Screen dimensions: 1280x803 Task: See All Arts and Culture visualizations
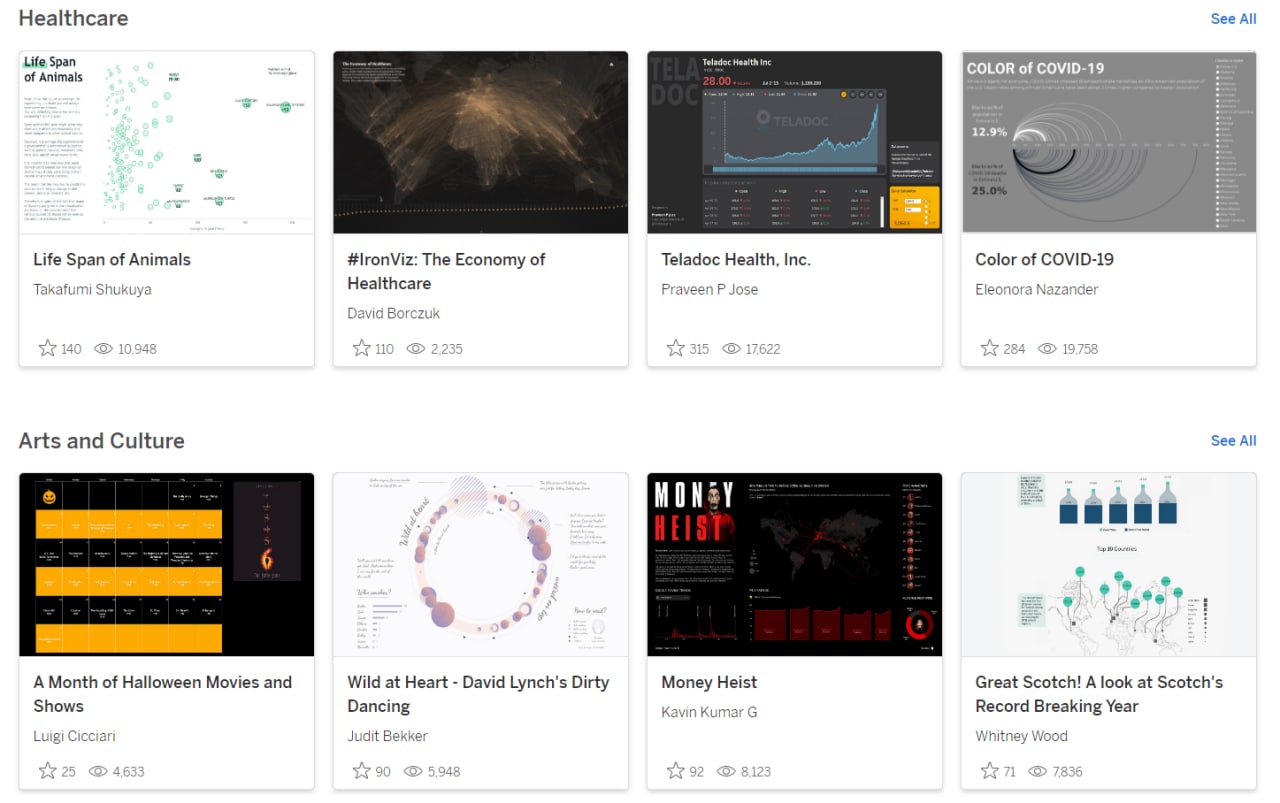1233,440
